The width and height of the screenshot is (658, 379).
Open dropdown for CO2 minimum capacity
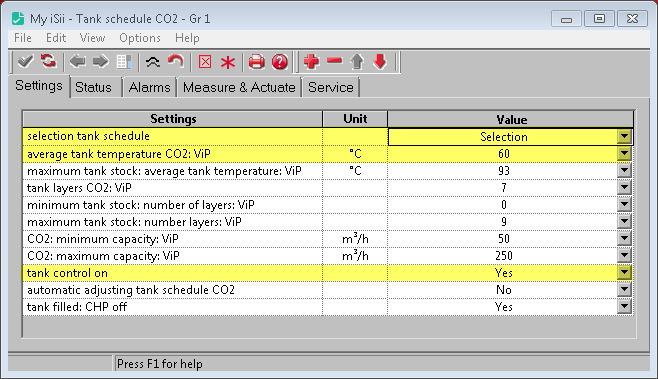[624, 238]
